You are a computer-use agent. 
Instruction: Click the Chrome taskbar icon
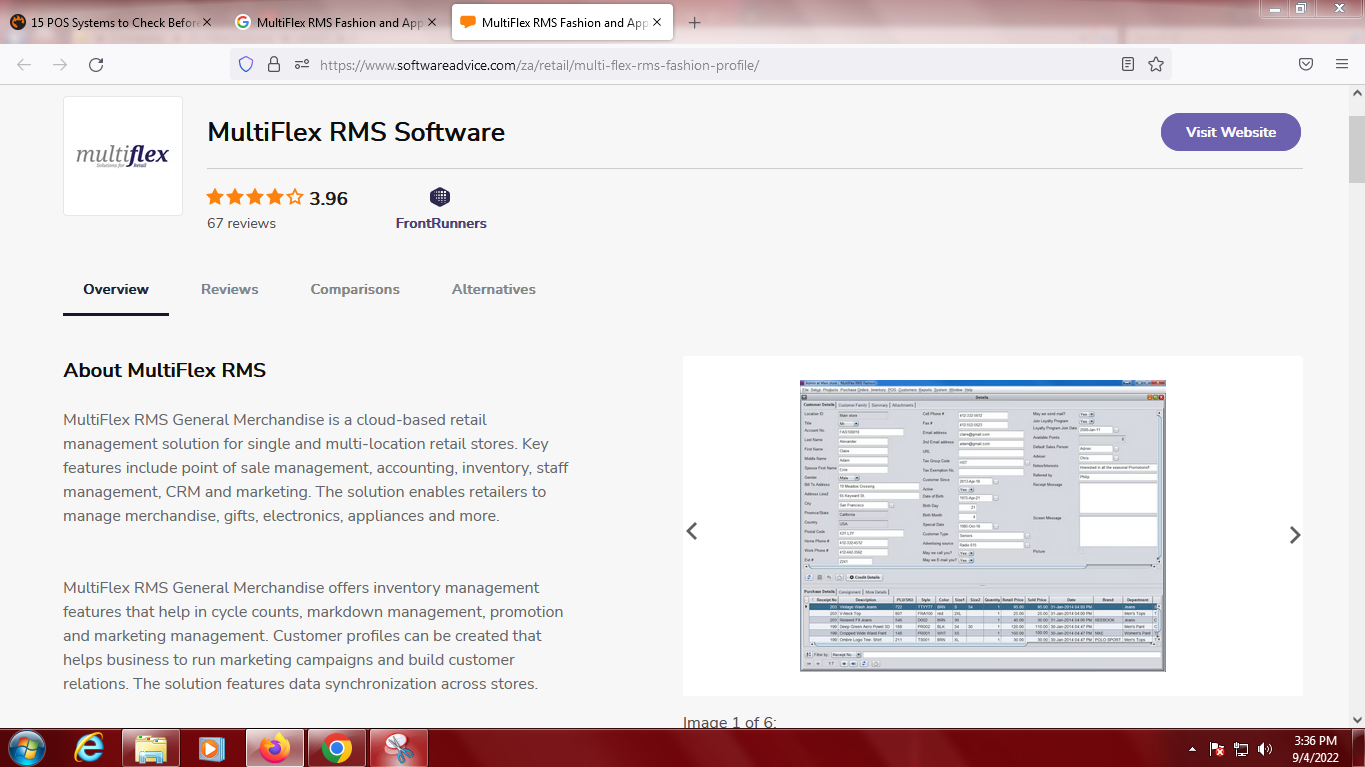(x=336, y=748)
